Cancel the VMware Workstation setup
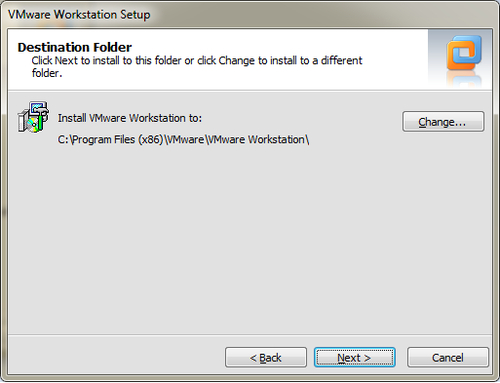 click(x=448, y=357)
